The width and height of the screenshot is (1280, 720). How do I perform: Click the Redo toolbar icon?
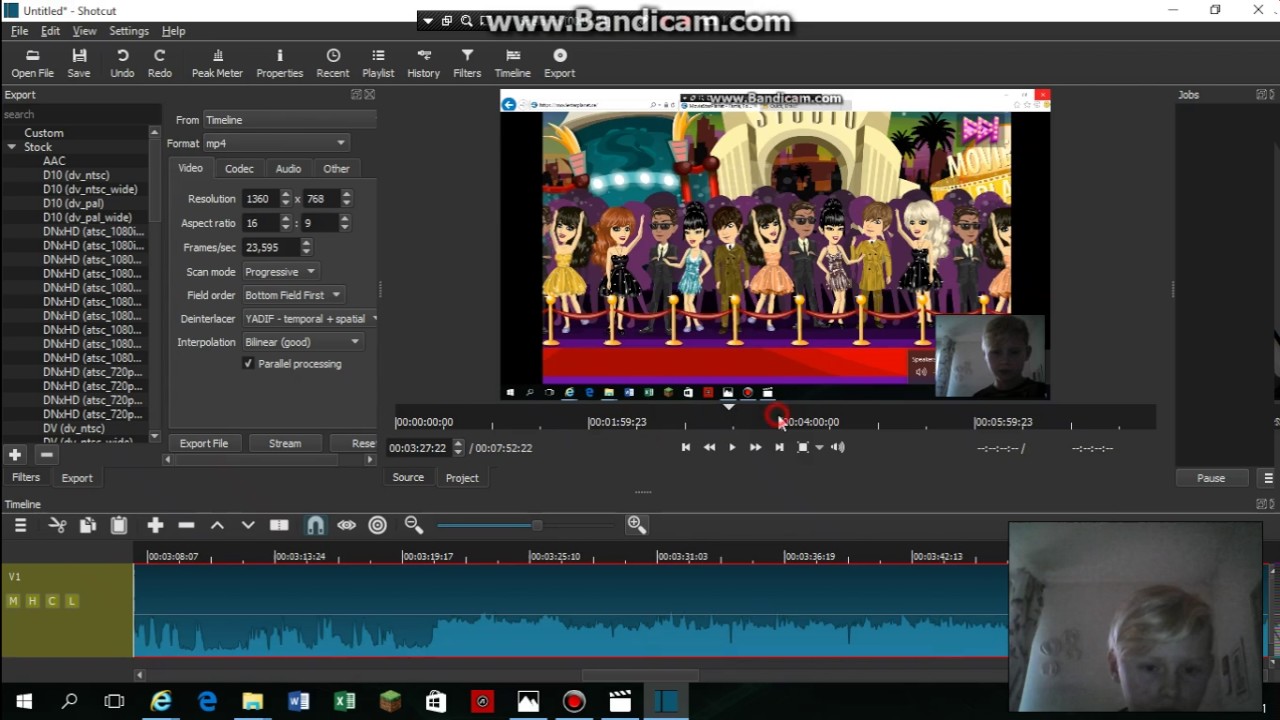[159, 64]
